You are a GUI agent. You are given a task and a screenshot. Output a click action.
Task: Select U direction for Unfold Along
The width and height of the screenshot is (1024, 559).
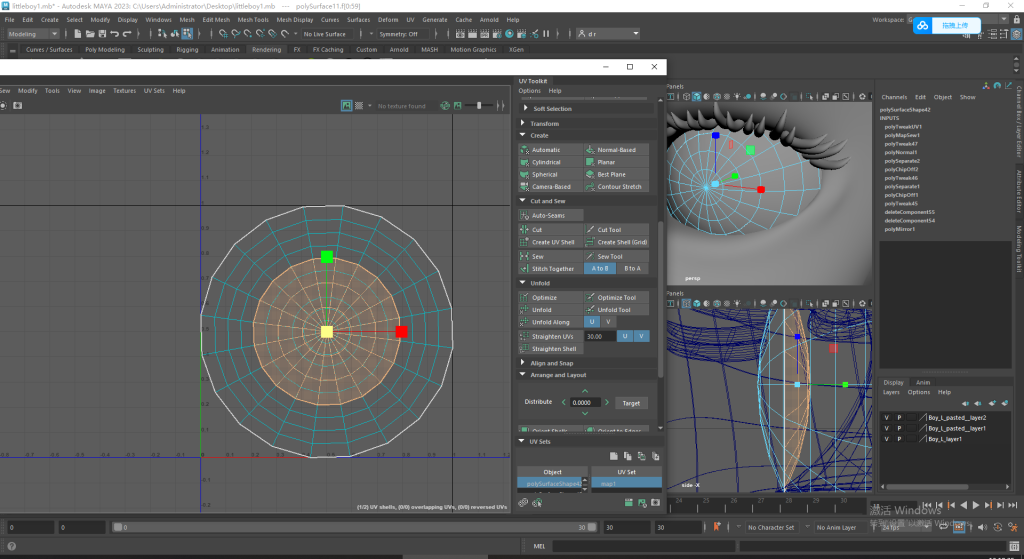tap(592, 322)
